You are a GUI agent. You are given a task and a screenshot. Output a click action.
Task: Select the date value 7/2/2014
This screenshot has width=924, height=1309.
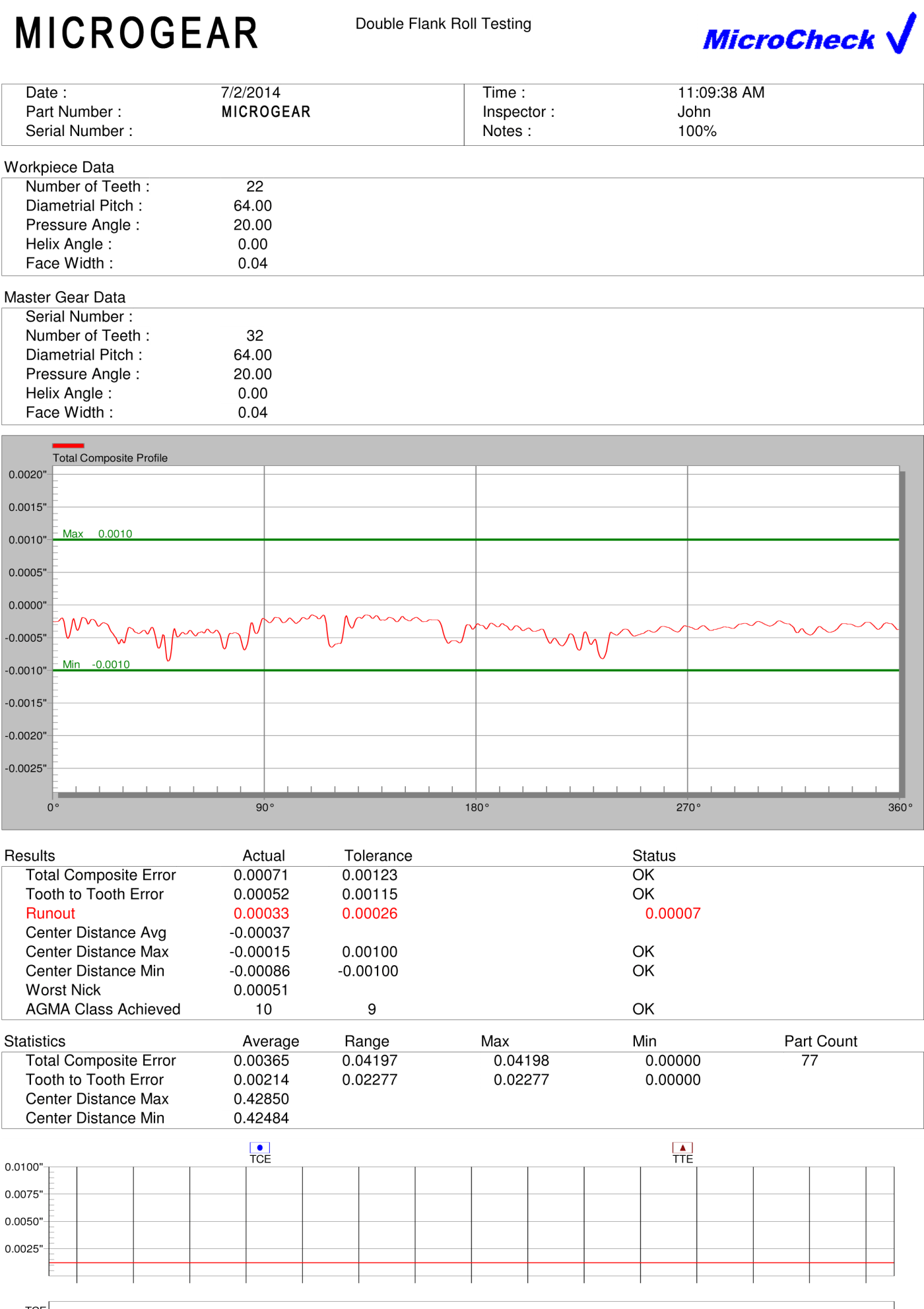(250, 92)
